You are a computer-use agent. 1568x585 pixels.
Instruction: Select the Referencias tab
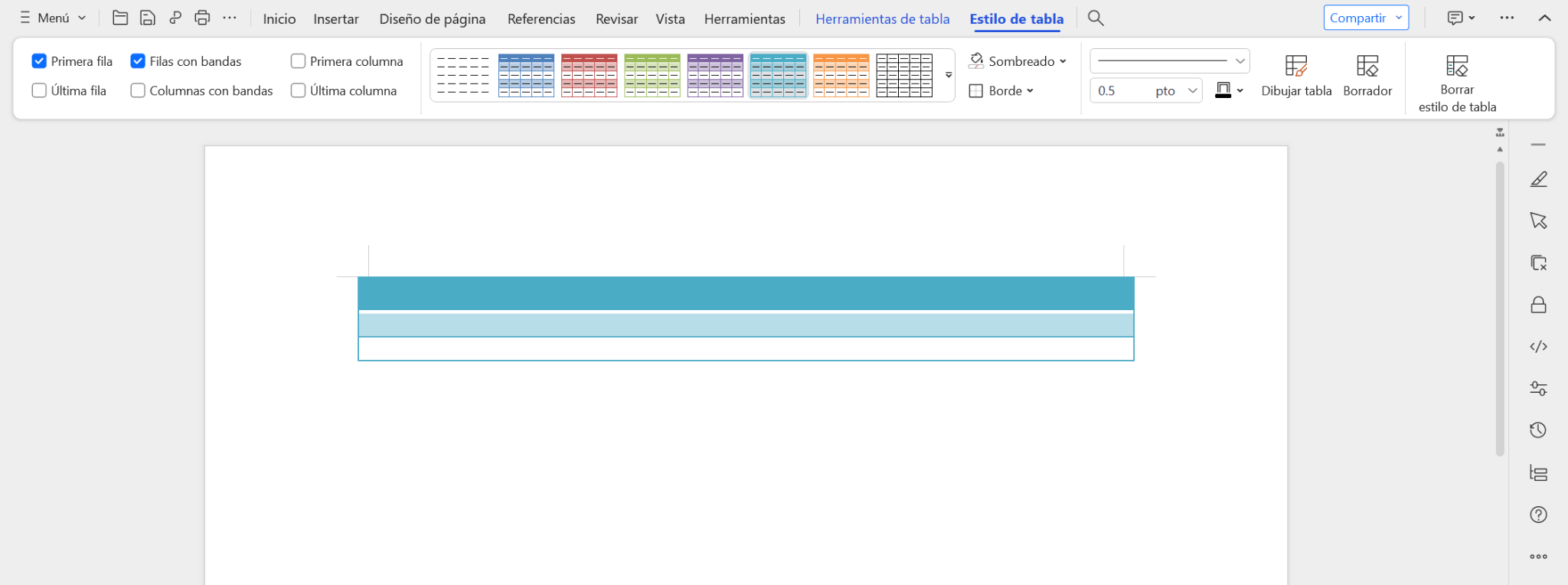coord(541,18)
